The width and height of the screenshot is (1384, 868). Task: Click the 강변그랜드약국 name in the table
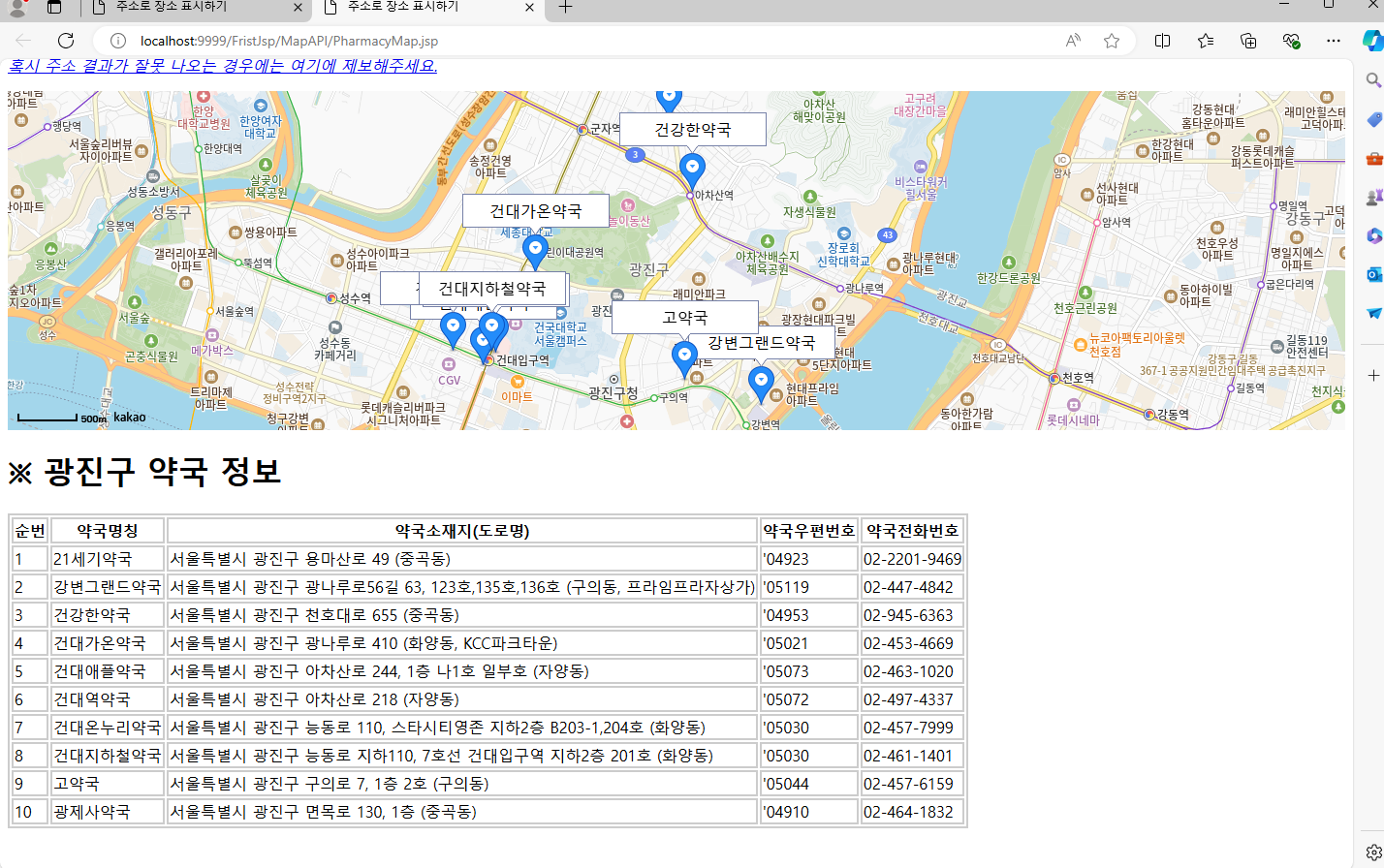108,587
